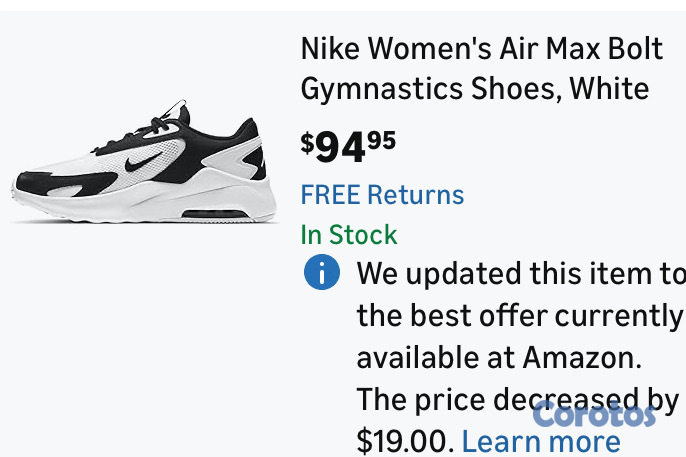This screenshot has height=457, width=686.
Task: Click the FREE Returns link
Action: click(382, 194)
